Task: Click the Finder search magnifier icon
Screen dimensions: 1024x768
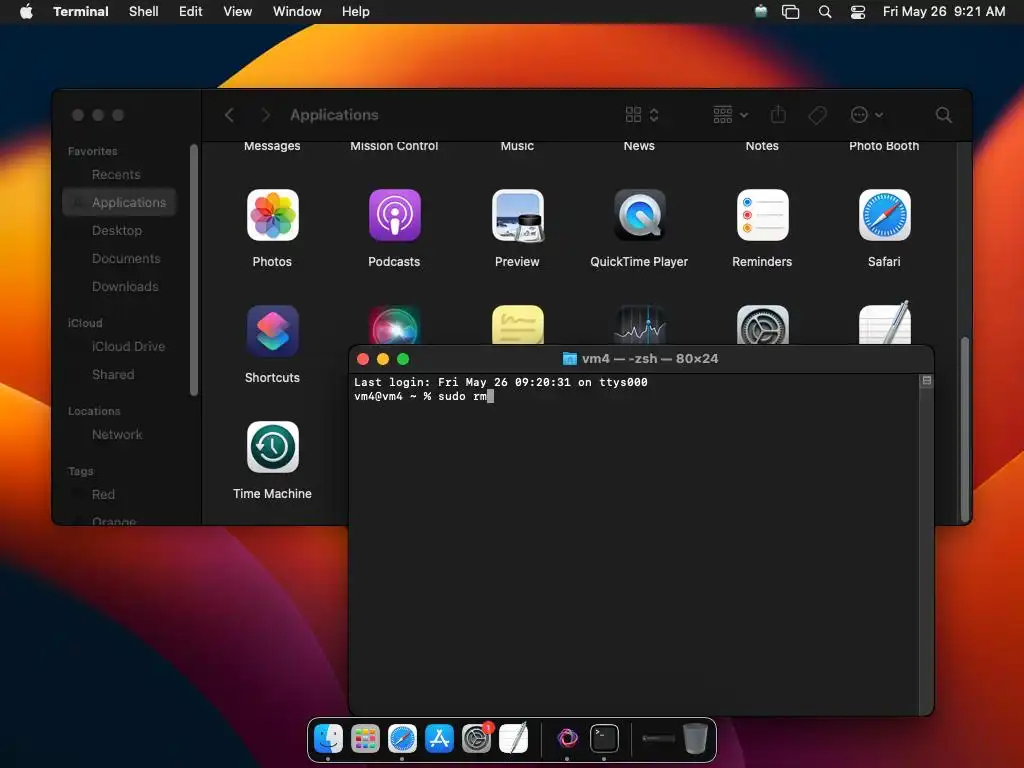Action: (943, 115)
